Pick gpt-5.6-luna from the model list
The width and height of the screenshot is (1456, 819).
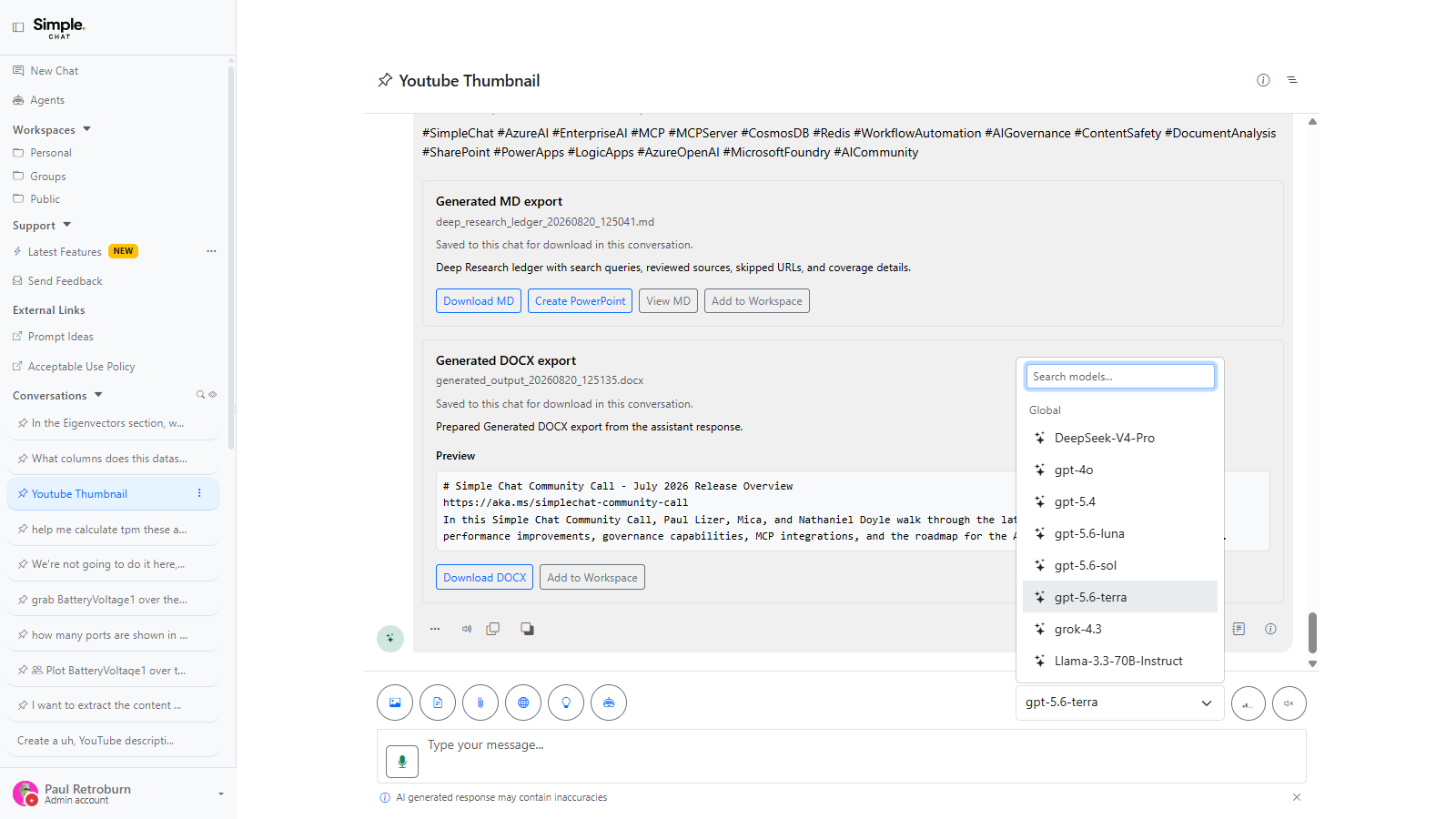(1120, 533)
